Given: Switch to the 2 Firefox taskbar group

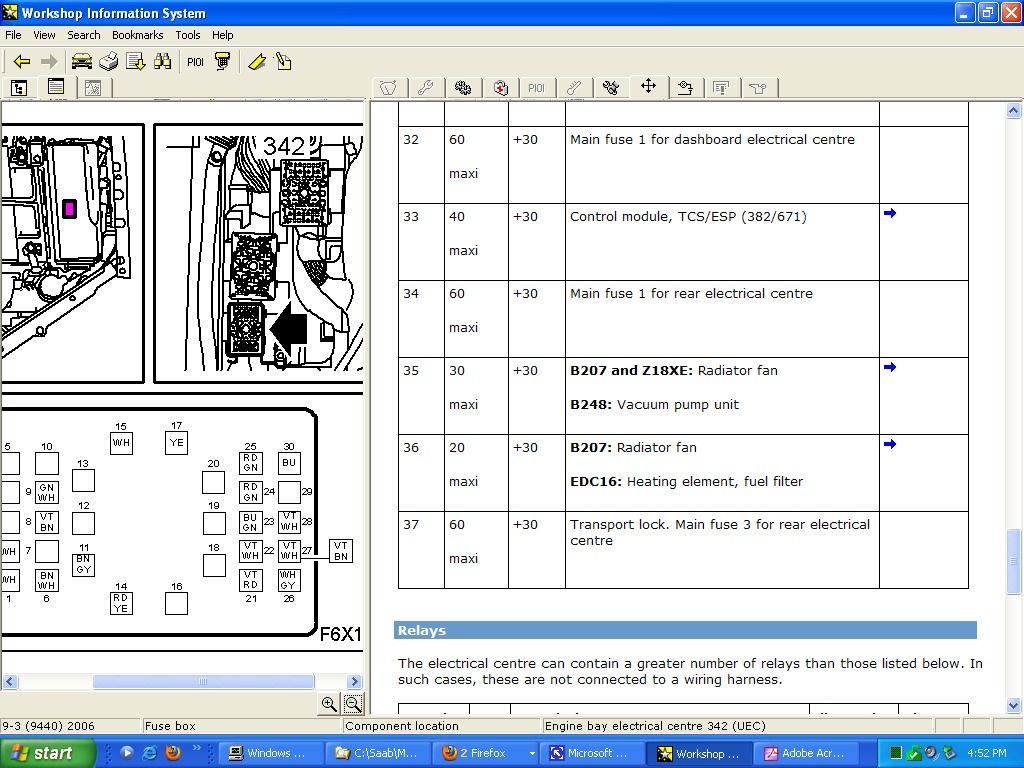Looking at the screenshot, I should click(487, 753).
